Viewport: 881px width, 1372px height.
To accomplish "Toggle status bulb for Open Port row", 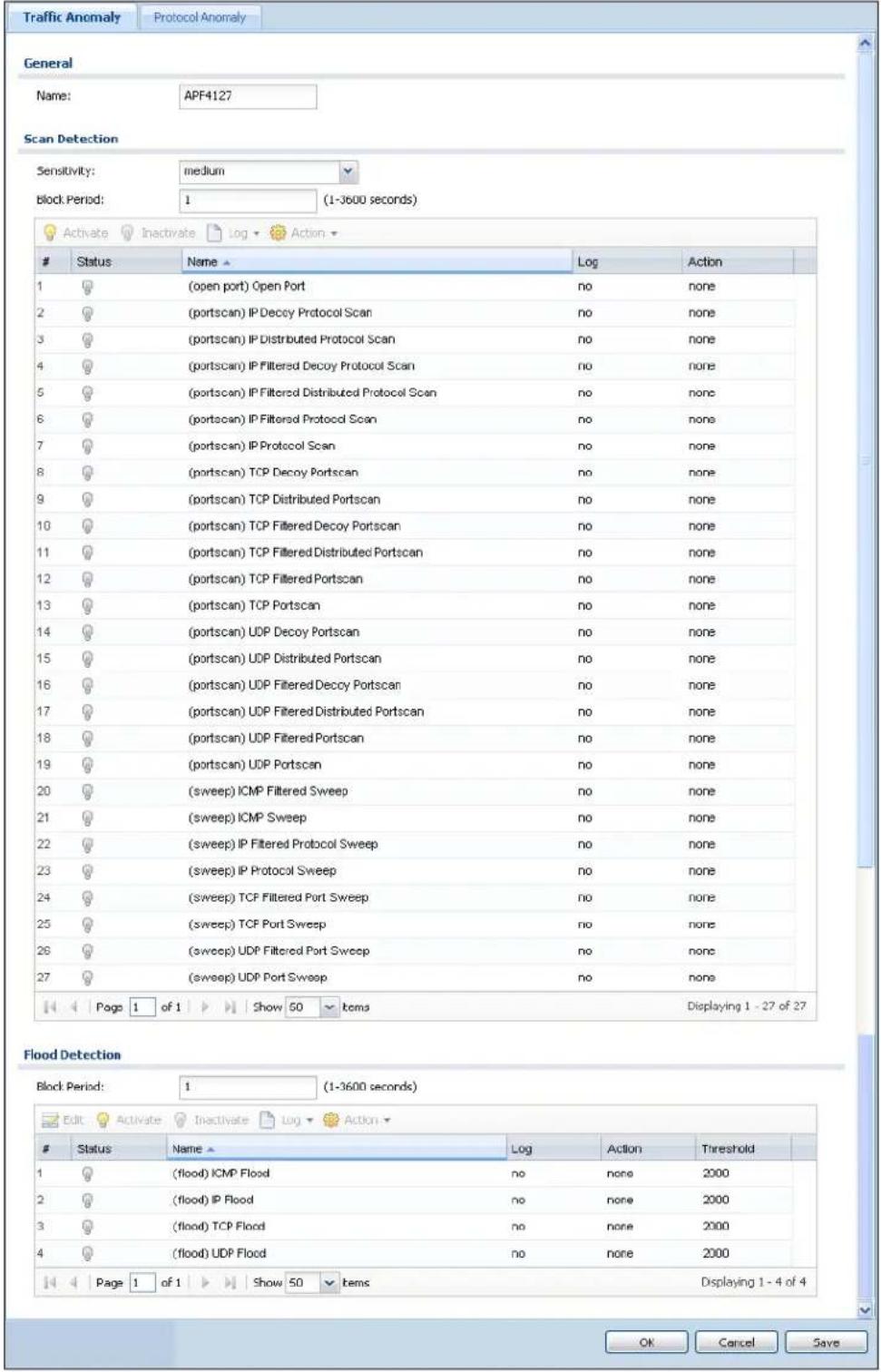I will tap(88, 287).
